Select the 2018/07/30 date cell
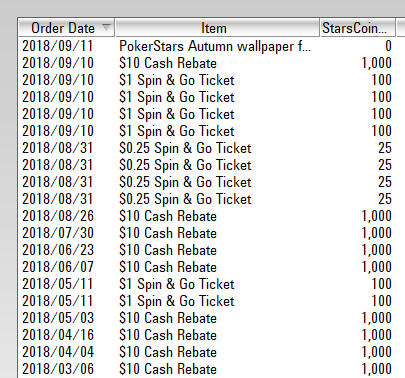The width and height of the screenshot is (405, 378). click(58, 233)
